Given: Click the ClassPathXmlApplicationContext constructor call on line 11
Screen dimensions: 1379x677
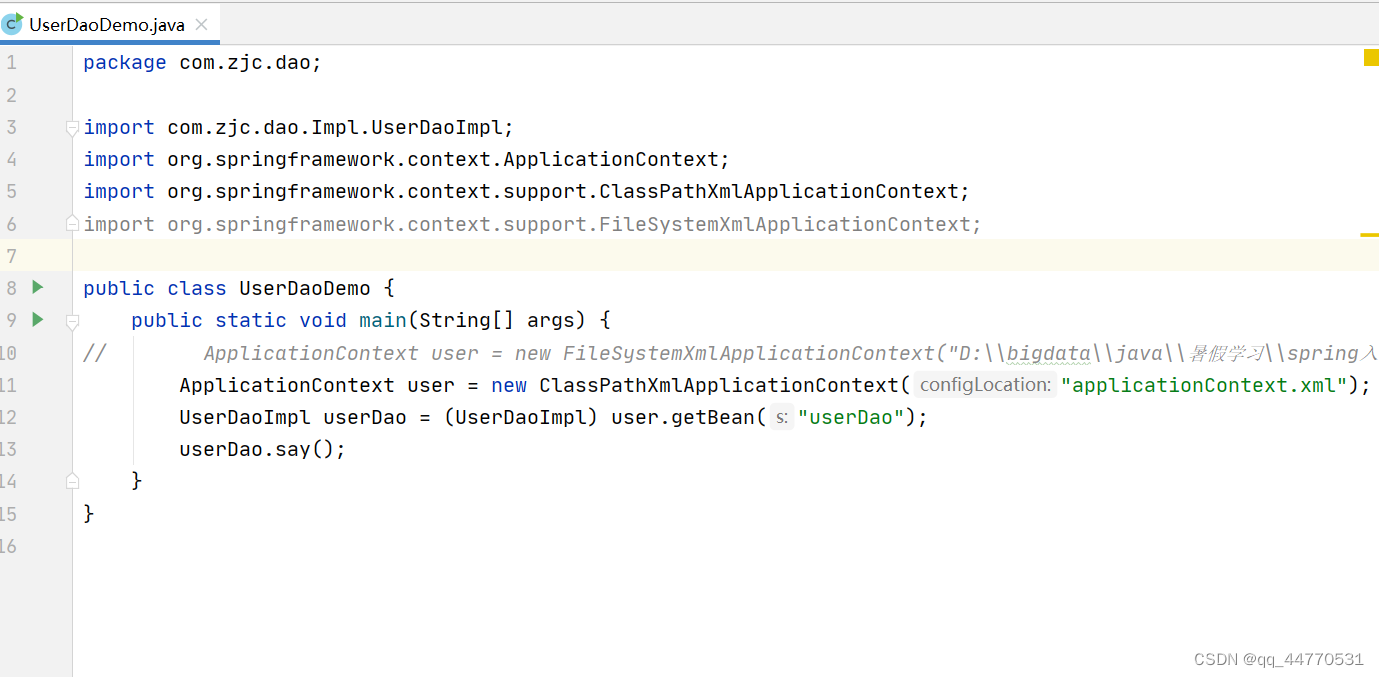Looking at the screenshot, I should 719,385.
